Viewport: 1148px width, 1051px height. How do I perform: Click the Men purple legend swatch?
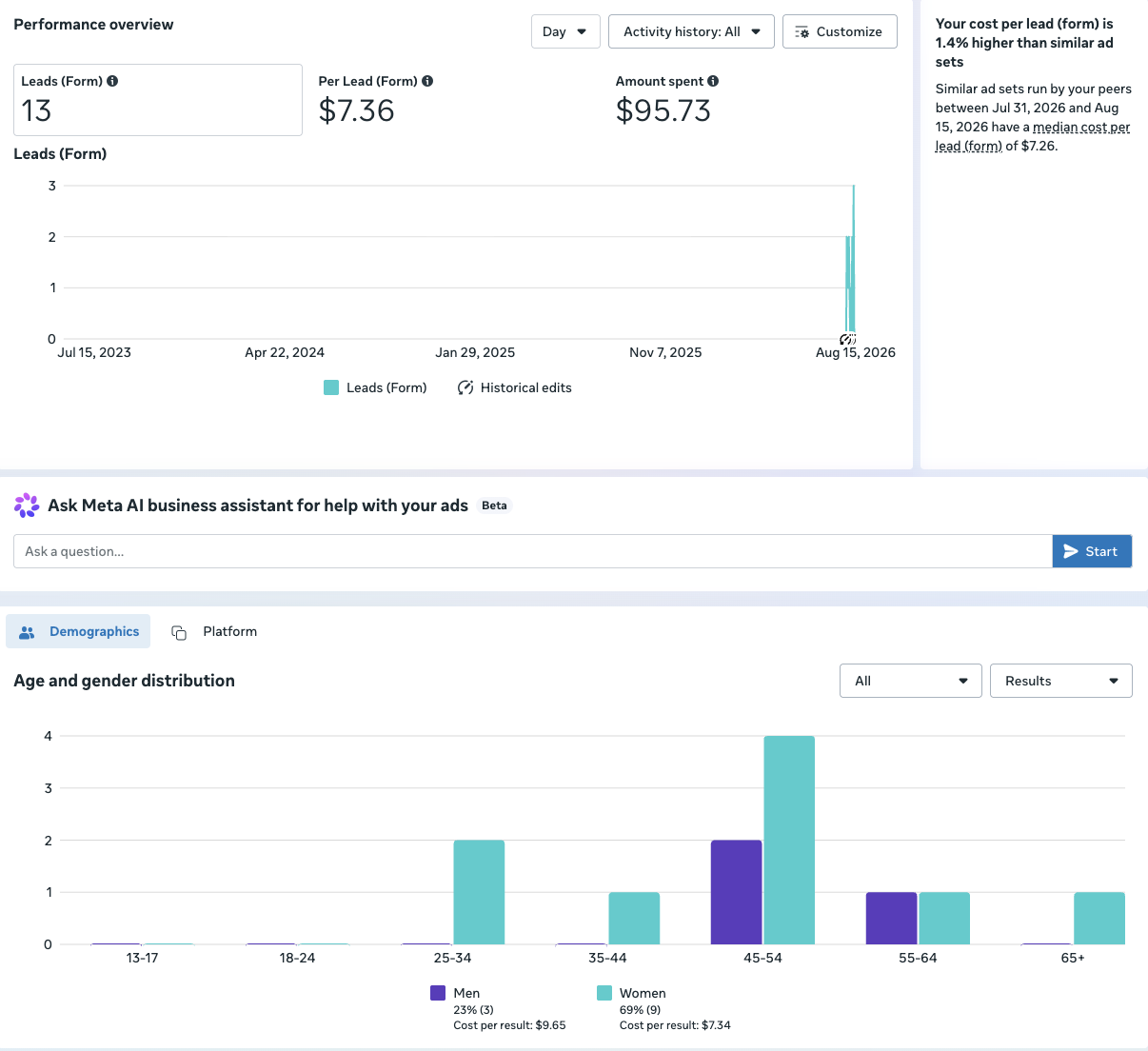[x=438, y=993]
